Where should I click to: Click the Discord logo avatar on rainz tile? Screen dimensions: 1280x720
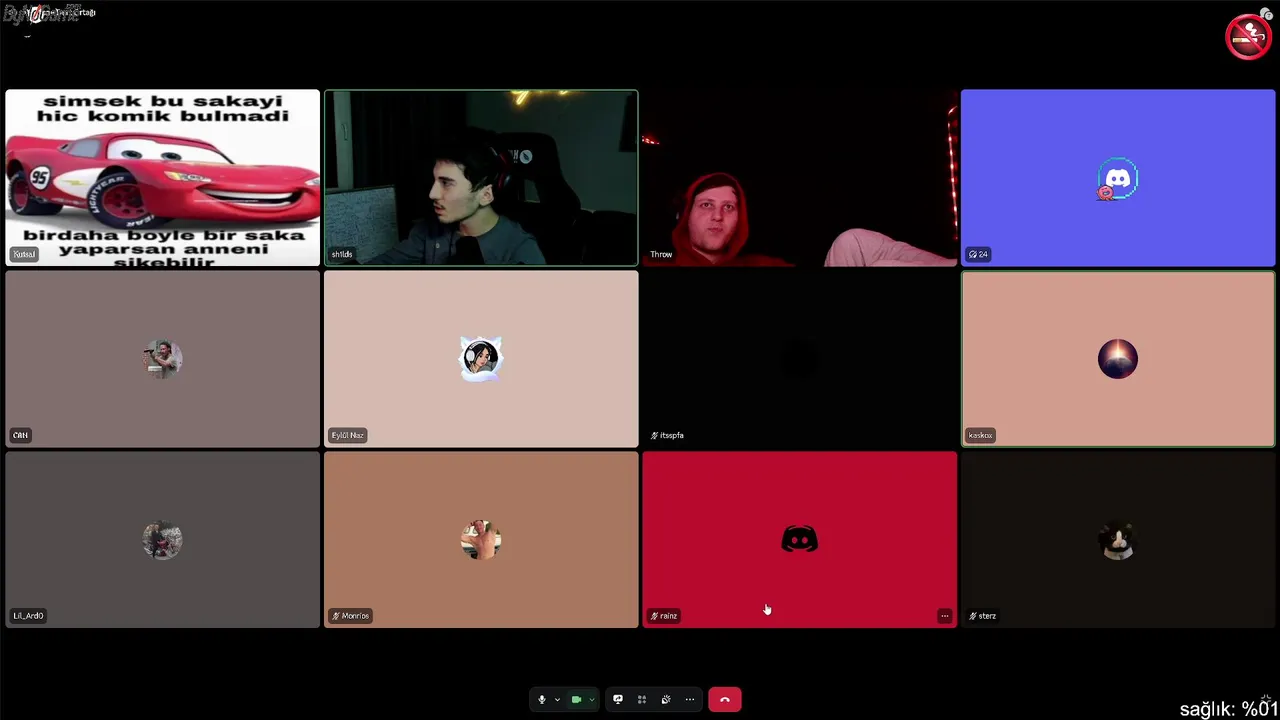pos(800,540)
